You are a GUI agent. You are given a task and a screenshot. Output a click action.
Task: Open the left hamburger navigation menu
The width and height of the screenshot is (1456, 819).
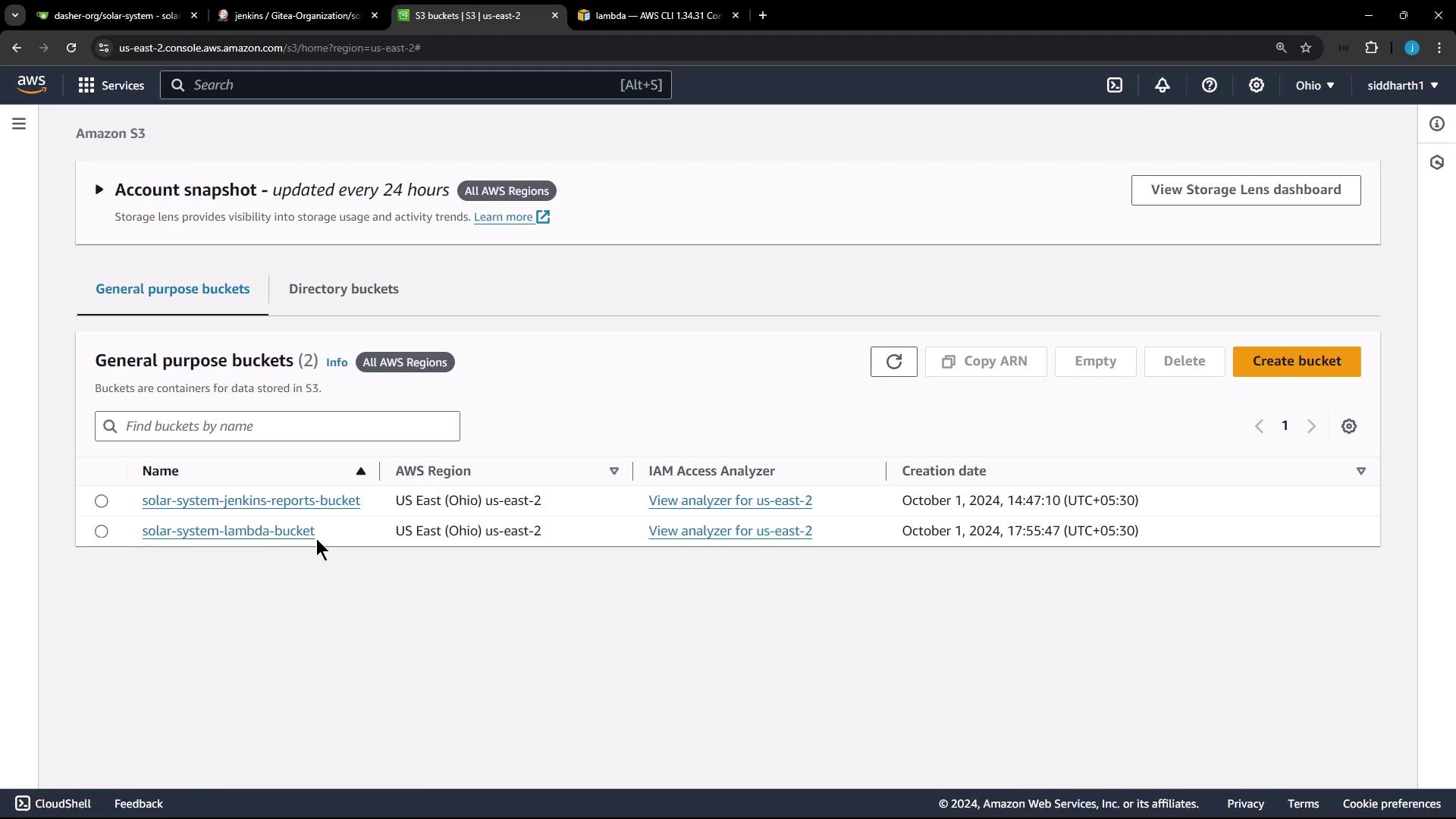pos(19,124)
